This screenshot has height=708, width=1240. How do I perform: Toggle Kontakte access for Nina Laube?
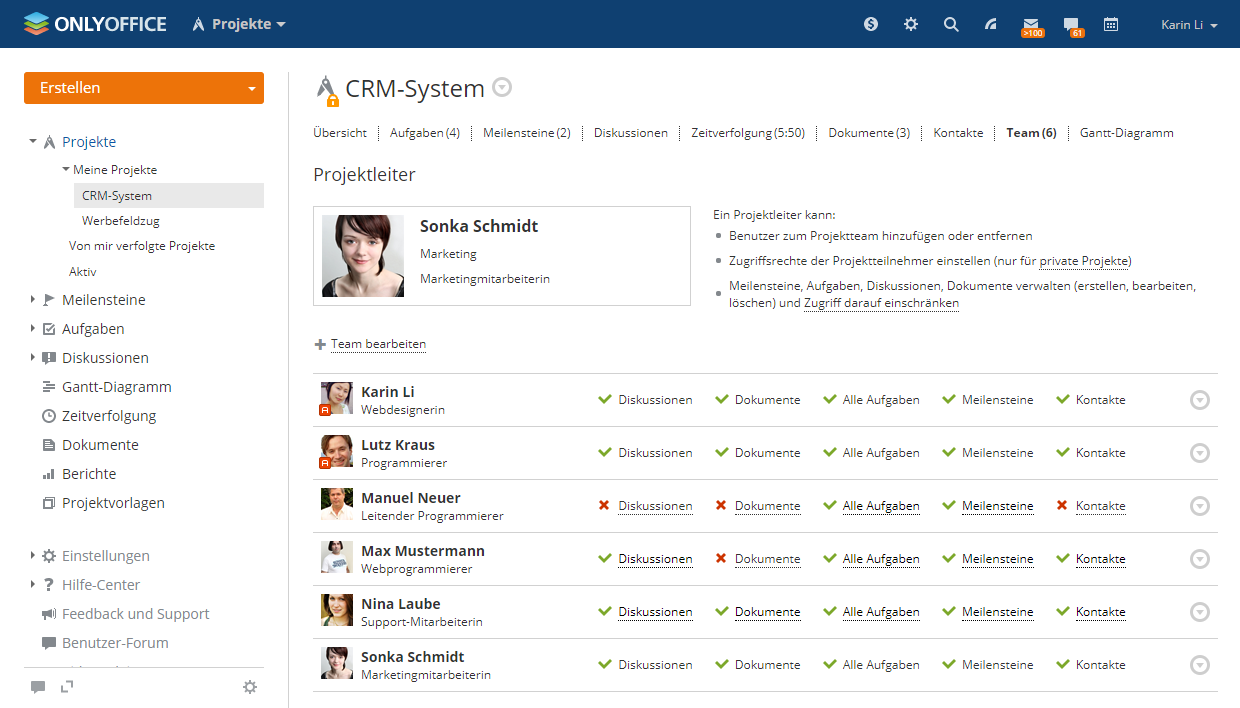1100,612
